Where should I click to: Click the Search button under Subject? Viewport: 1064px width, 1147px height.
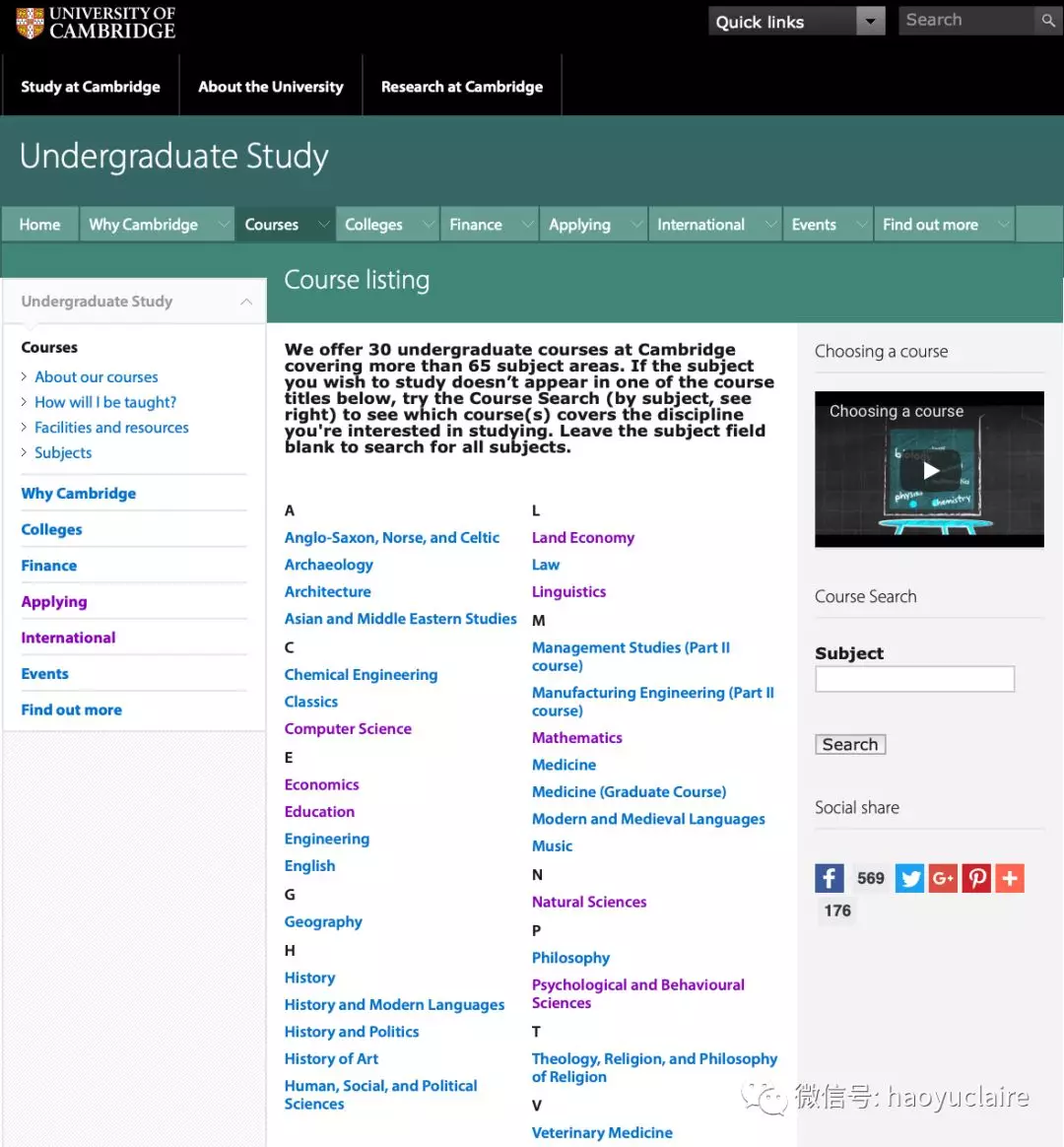850,744
